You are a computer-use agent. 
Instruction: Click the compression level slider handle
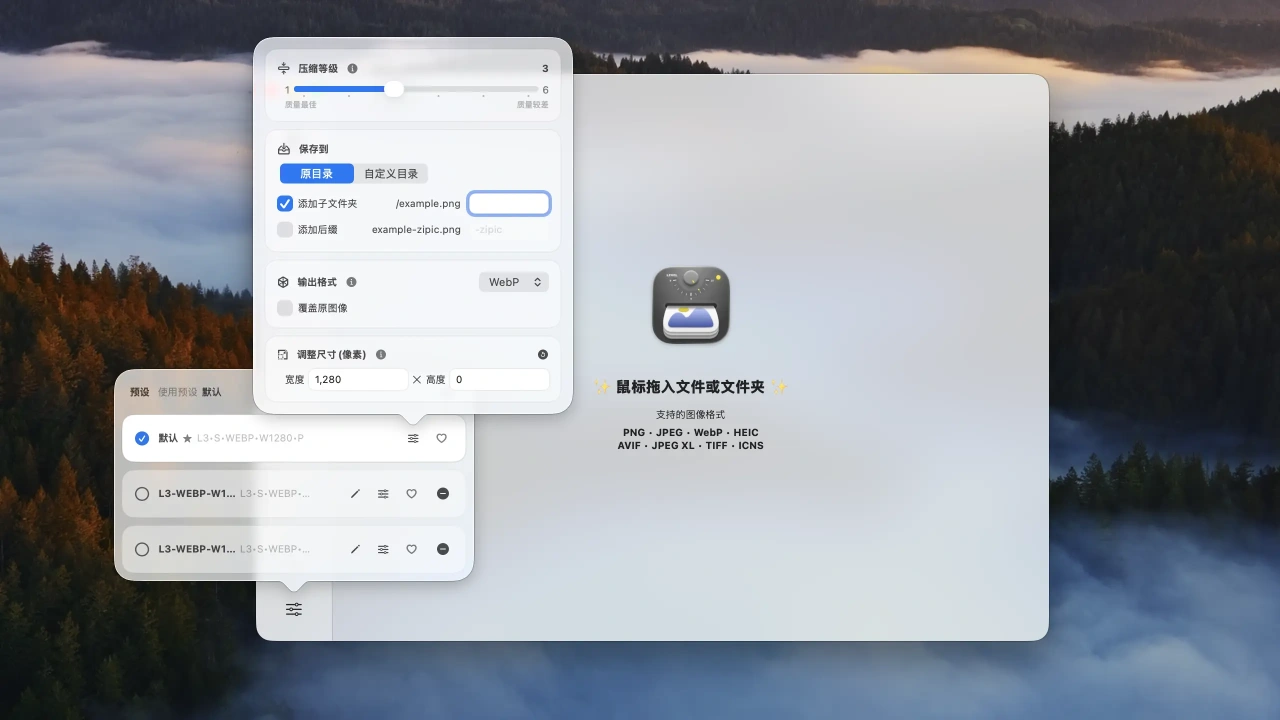tap(394, 89)
